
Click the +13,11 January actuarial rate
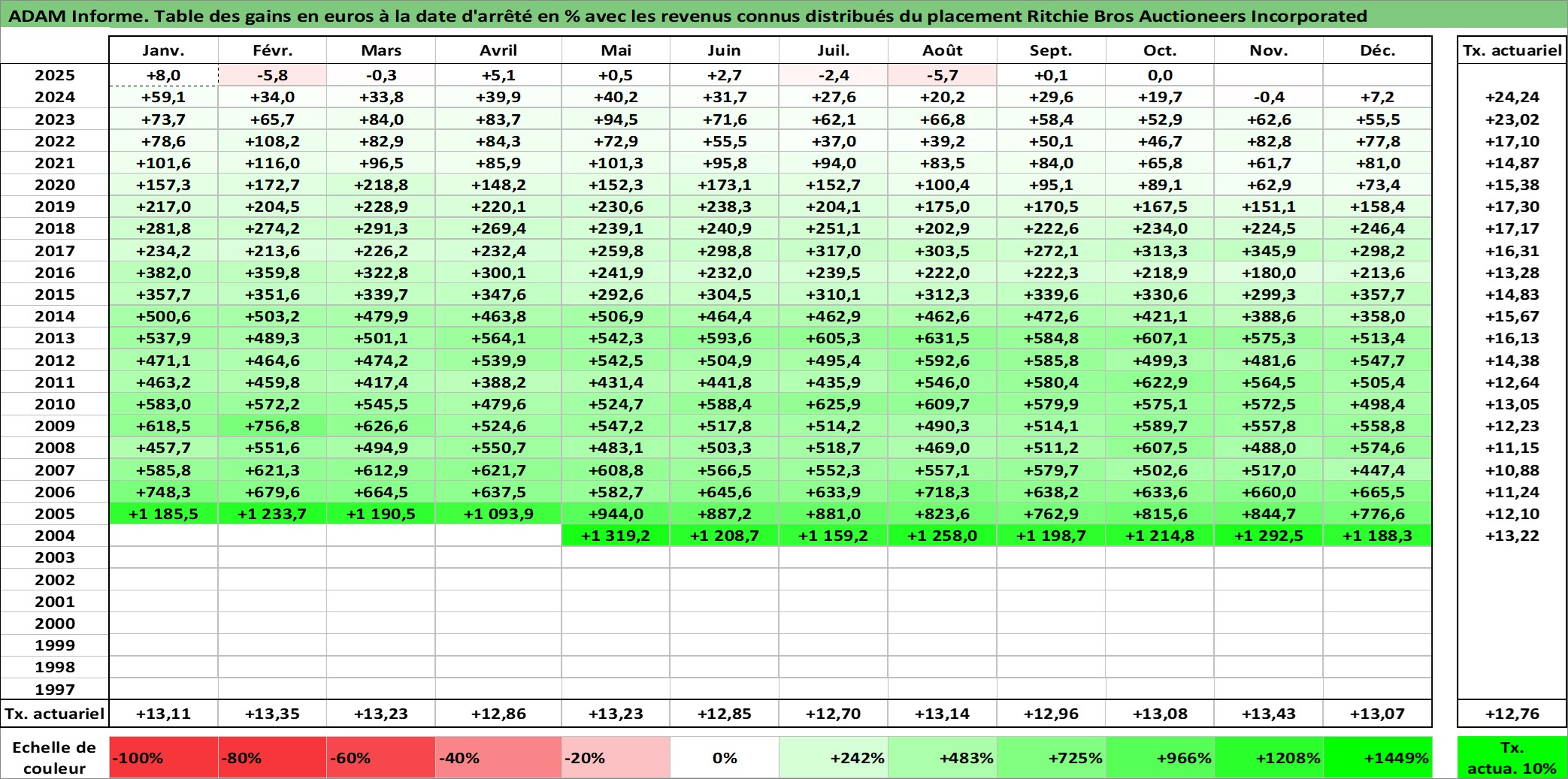(163, 714)
